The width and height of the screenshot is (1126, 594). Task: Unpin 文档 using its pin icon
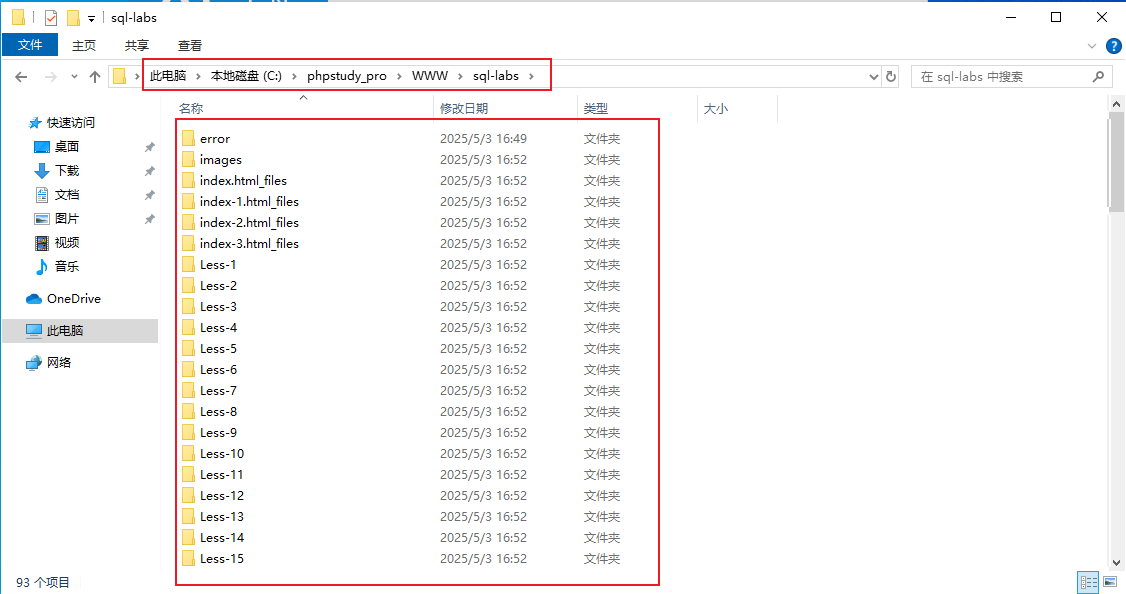[x=149, y=195]
